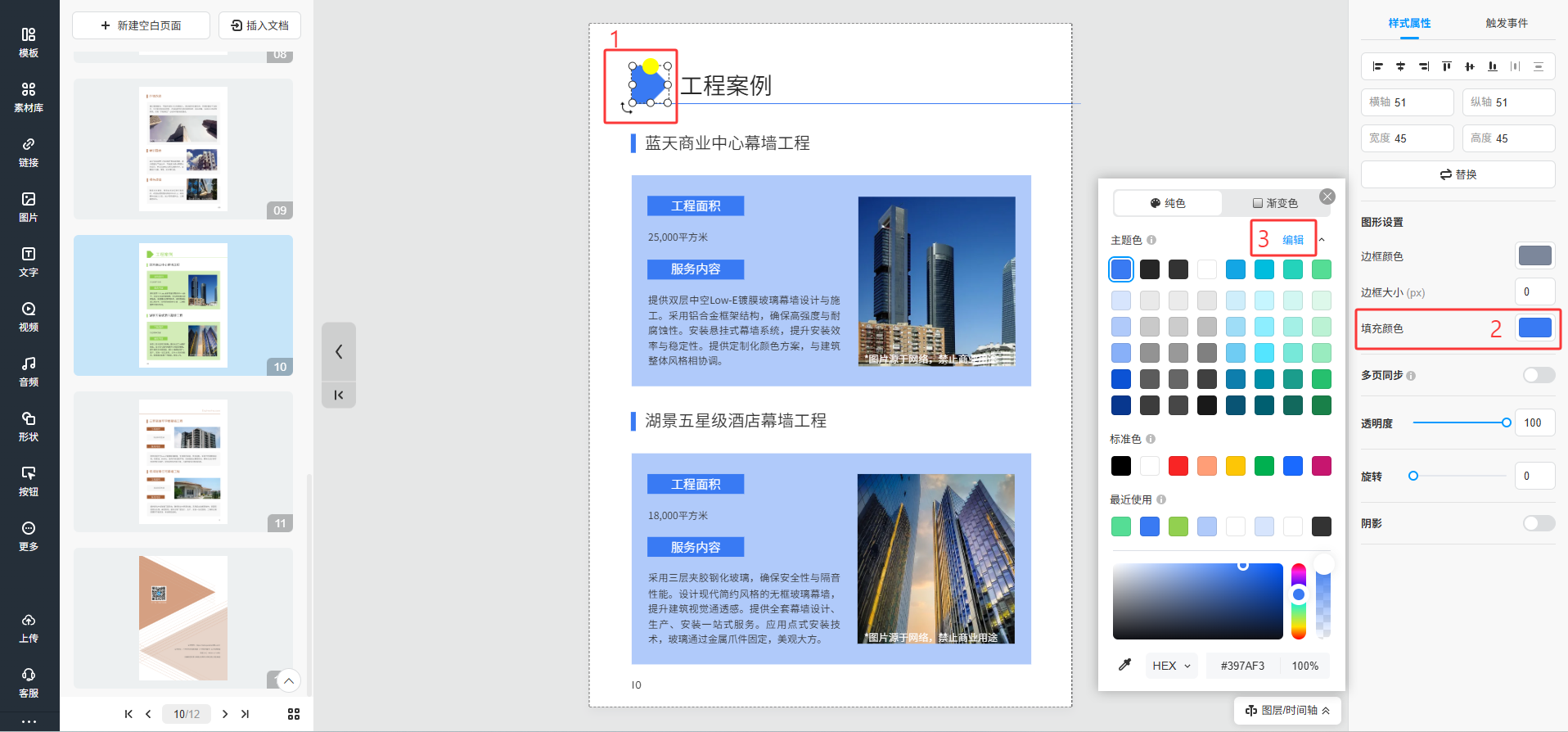The width and height of the screenshot is (1568, 732).
Task: Open the 素材库 asset library
Action: point(29,97)
